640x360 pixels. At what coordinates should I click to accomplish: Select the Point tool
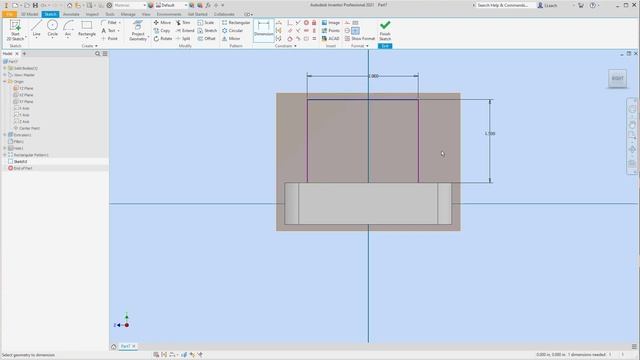(x=110, y=38)
